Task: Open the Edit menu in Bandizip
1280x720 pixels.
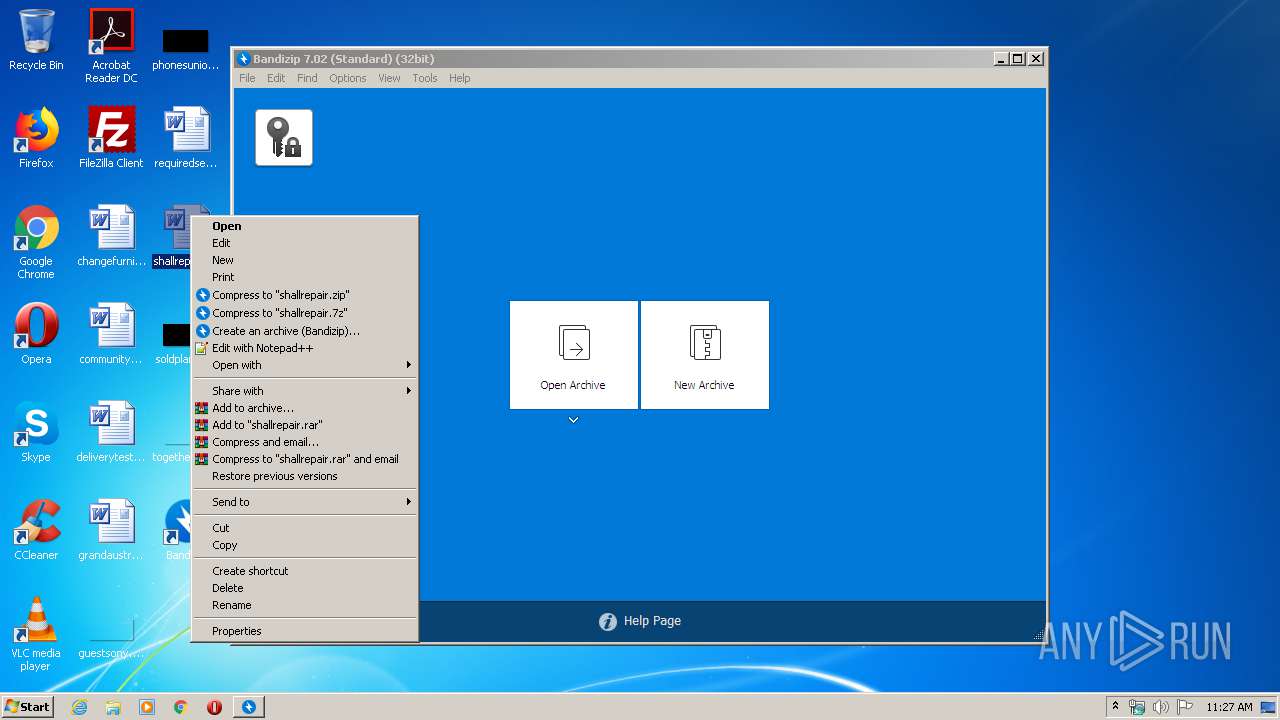Action: coord(276,78)
